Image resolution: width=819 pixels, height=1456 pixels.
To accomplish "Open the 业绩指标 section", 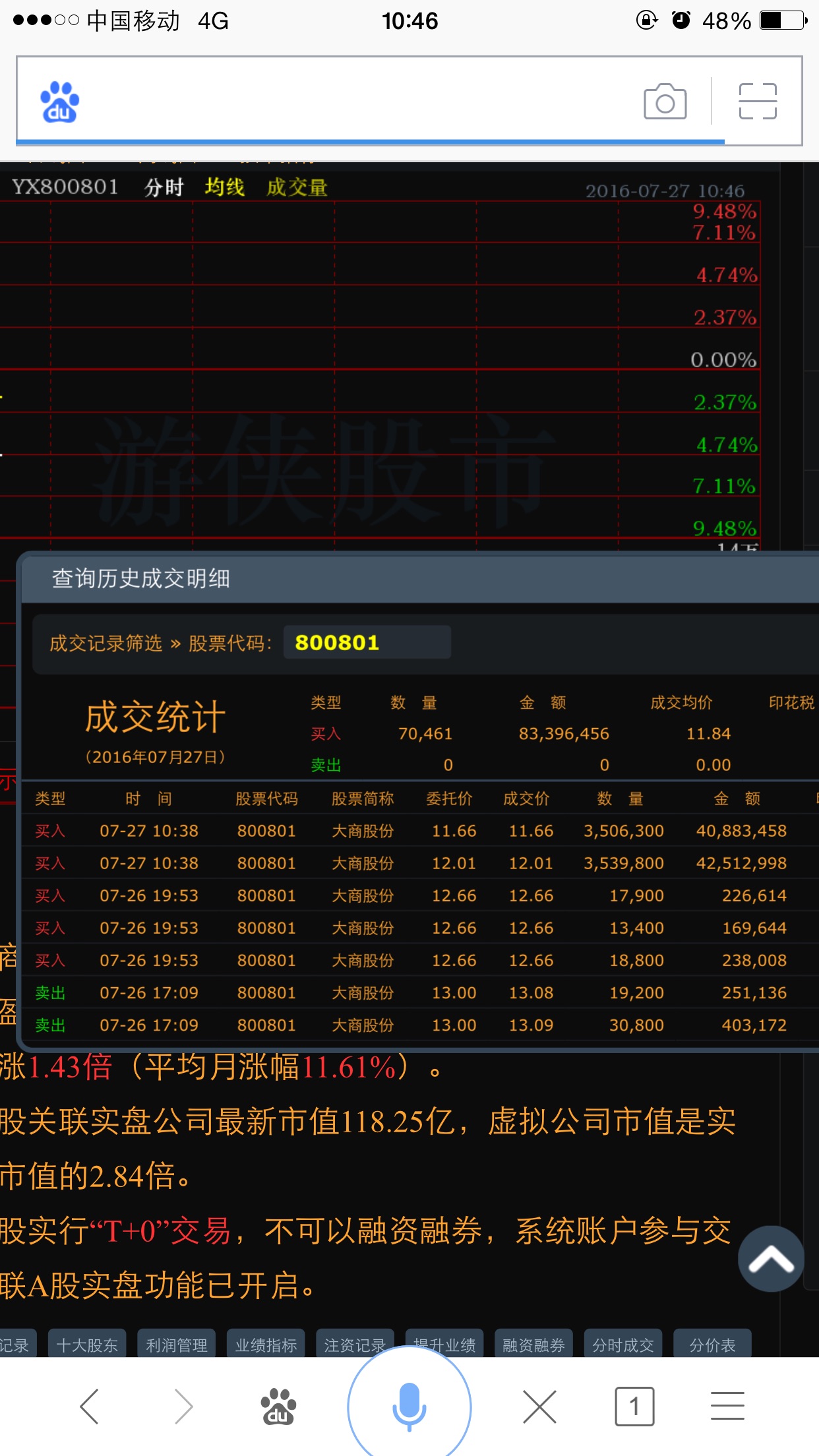I will [x=266, y=1345].
